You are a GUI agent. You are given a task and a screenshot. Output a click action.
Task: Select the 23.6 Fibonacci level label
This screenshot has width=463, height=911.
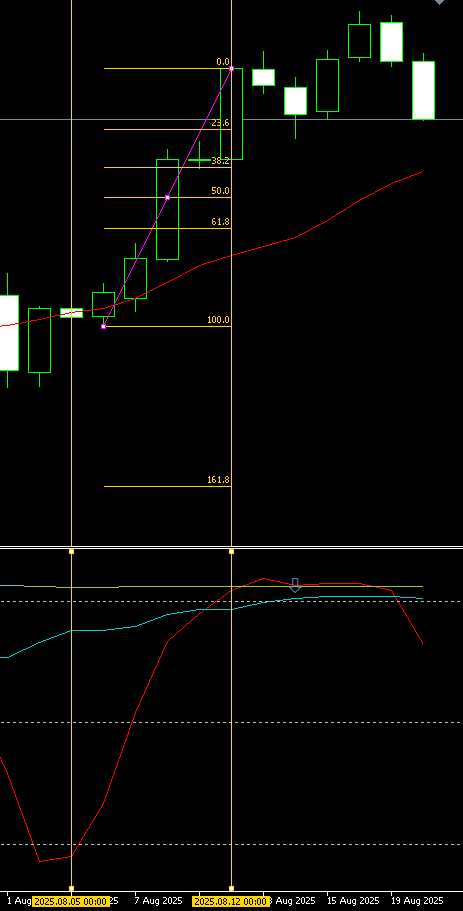[x=220, y=123]
